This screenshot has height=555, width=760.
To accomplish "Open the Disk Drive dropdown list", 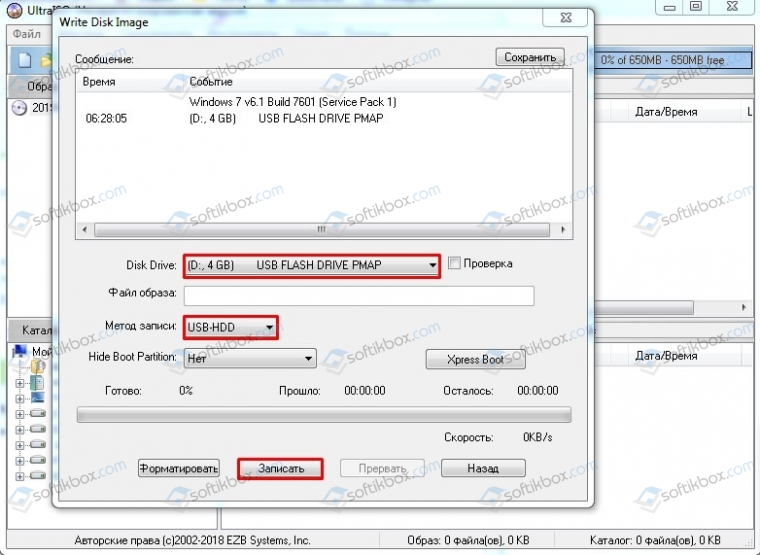I will [x=312, y=266].
